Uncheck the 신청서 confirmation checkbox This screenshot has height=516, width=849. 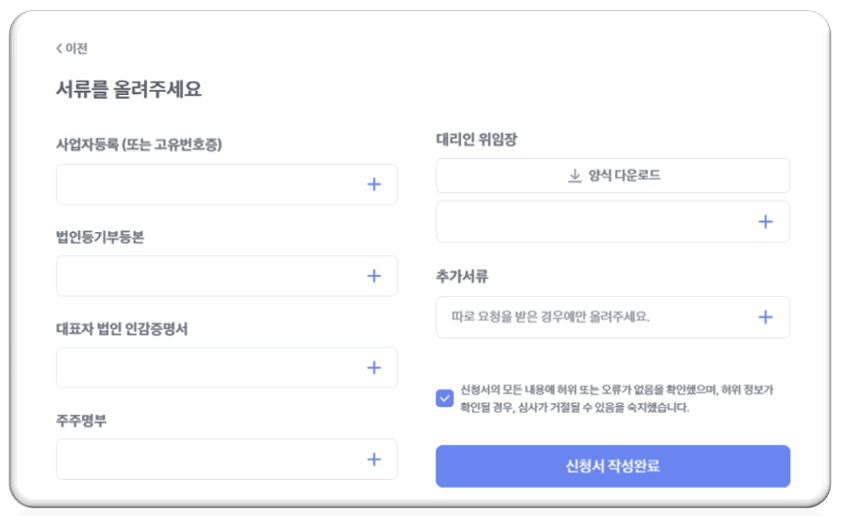(445, 398)
